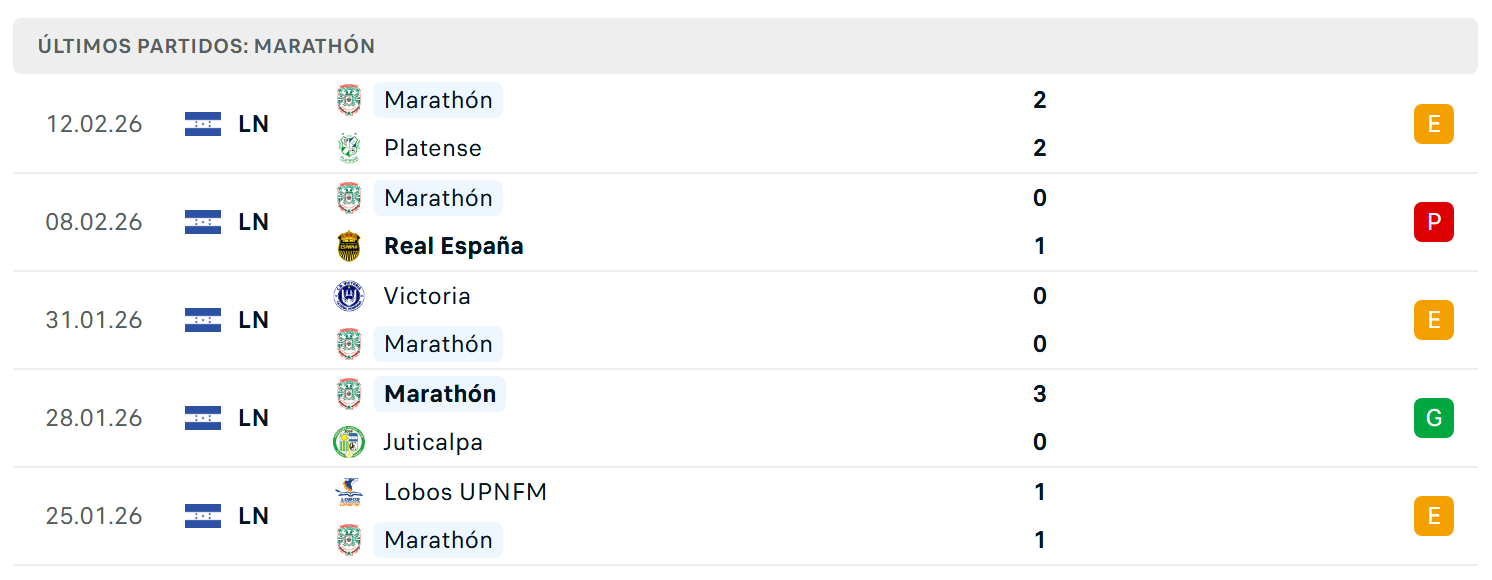Screen dimensions: 1492x580
Task: Click the Lobos UPNFM team crest
Action: click(348, 492)
